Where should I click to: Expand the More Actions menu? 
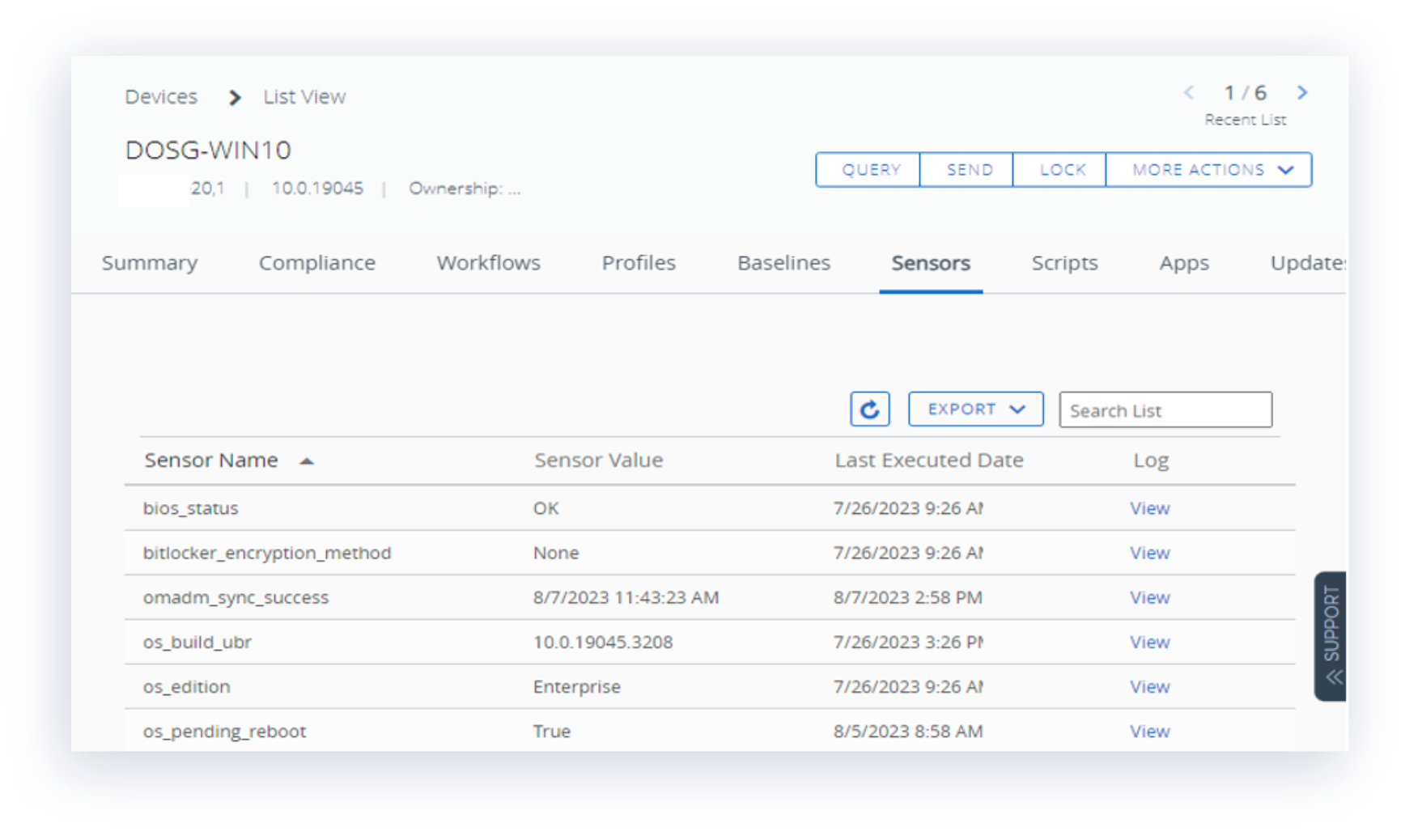[1208, 170]
